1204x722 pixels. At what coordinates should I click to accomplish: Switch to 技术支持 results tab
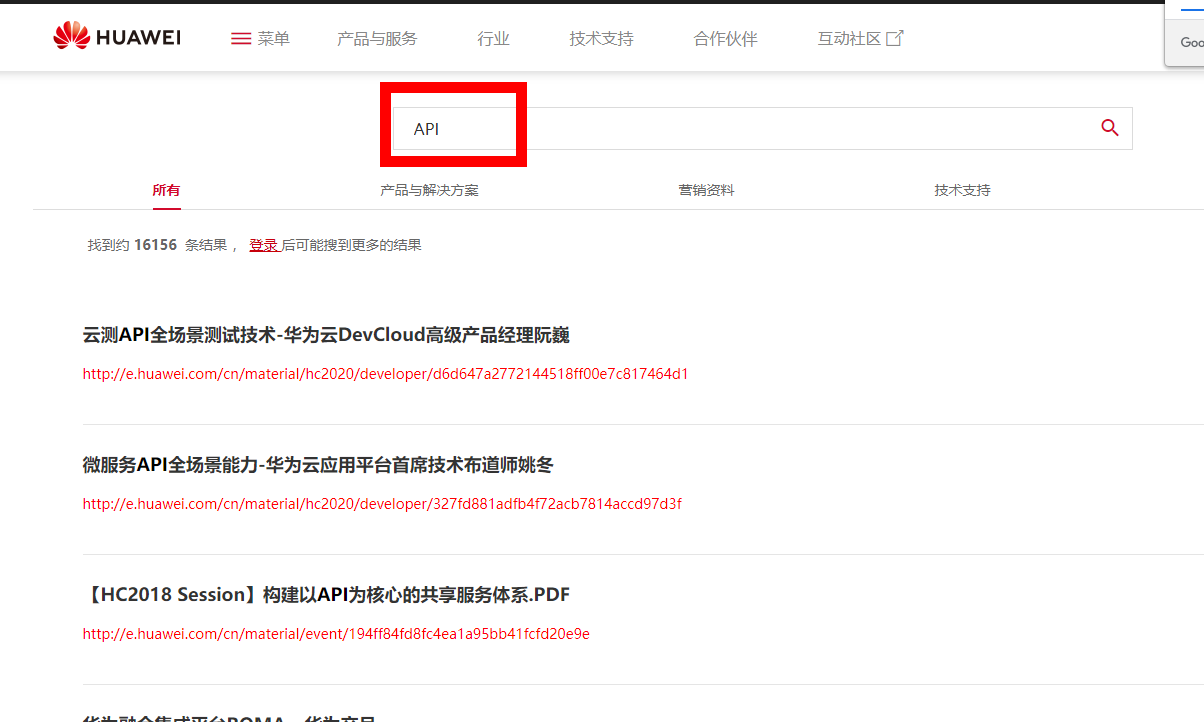(962, 190)
